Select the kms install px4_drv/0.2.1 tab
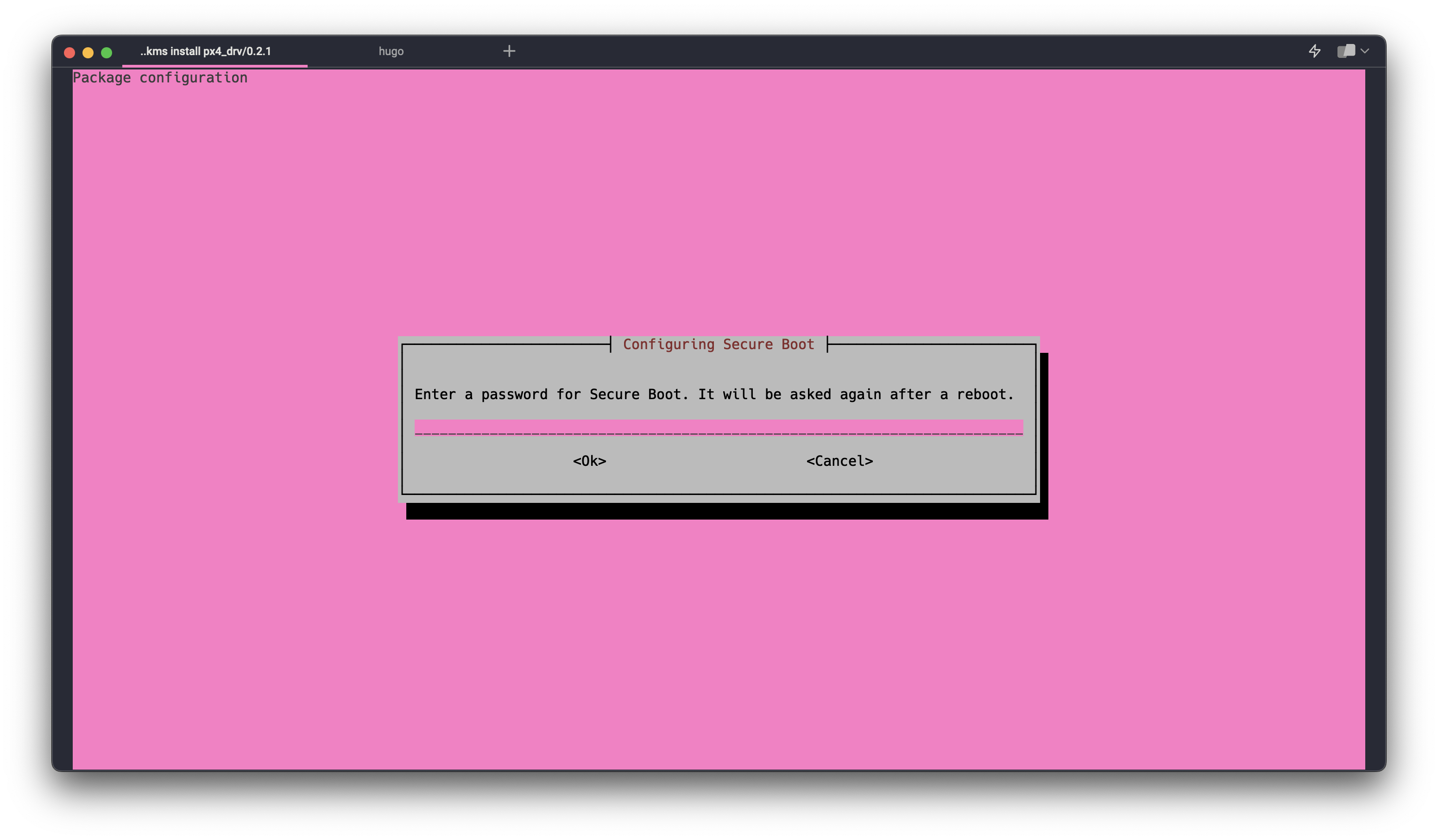The width and height of the screenshot is (1438, 840). (x=205, y=51)
